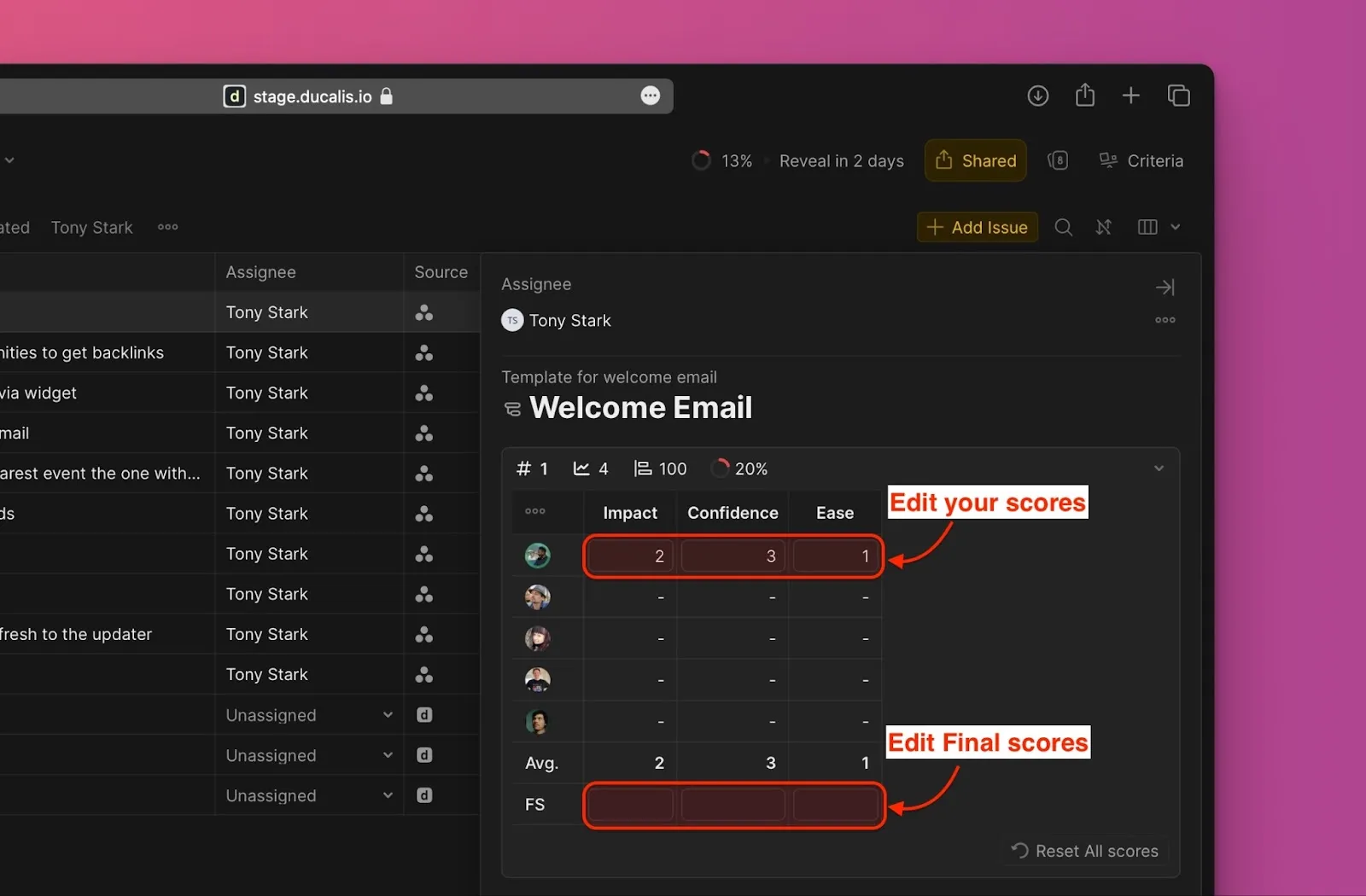The image size is (1366, 896).
Task: Open the address bar ellipsis menu
Action: point(650,96)
